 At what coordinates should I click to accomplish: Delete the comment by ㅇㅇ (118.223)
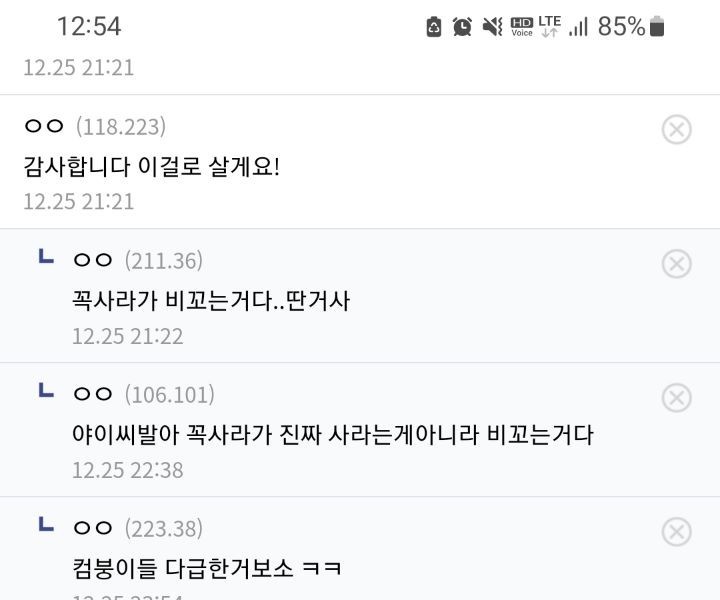[x=677, y=129]
